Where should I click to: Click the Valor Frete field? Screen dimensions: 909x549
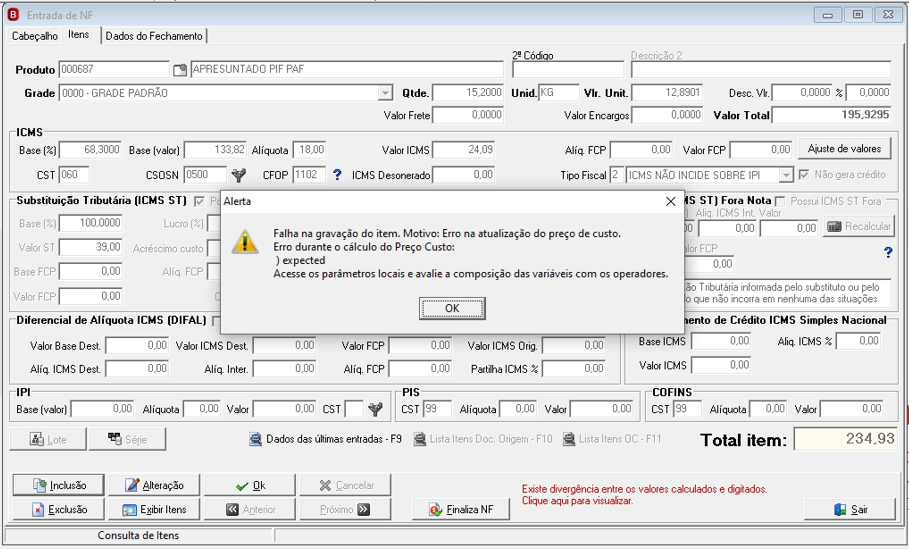(468, 115)
